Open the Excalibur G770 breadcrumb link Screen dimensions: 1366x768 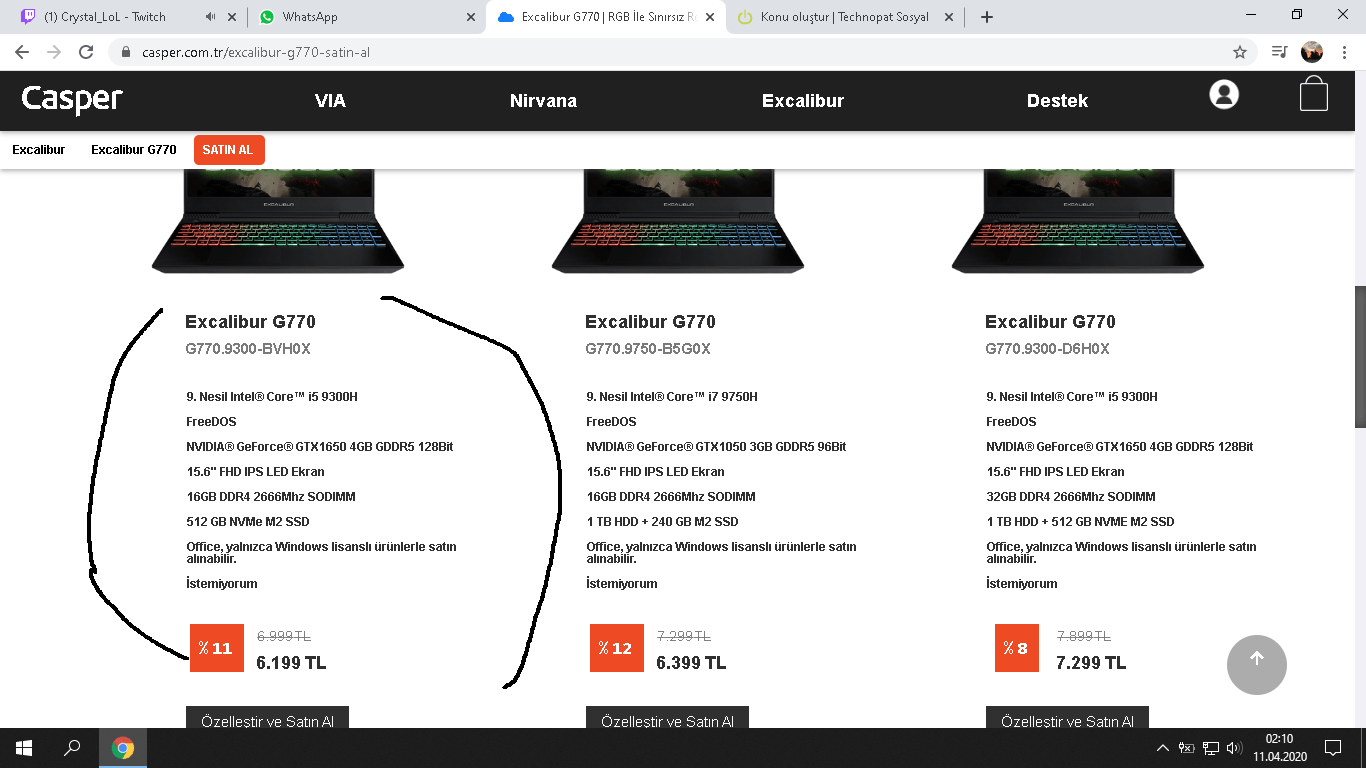pos(134,150)
